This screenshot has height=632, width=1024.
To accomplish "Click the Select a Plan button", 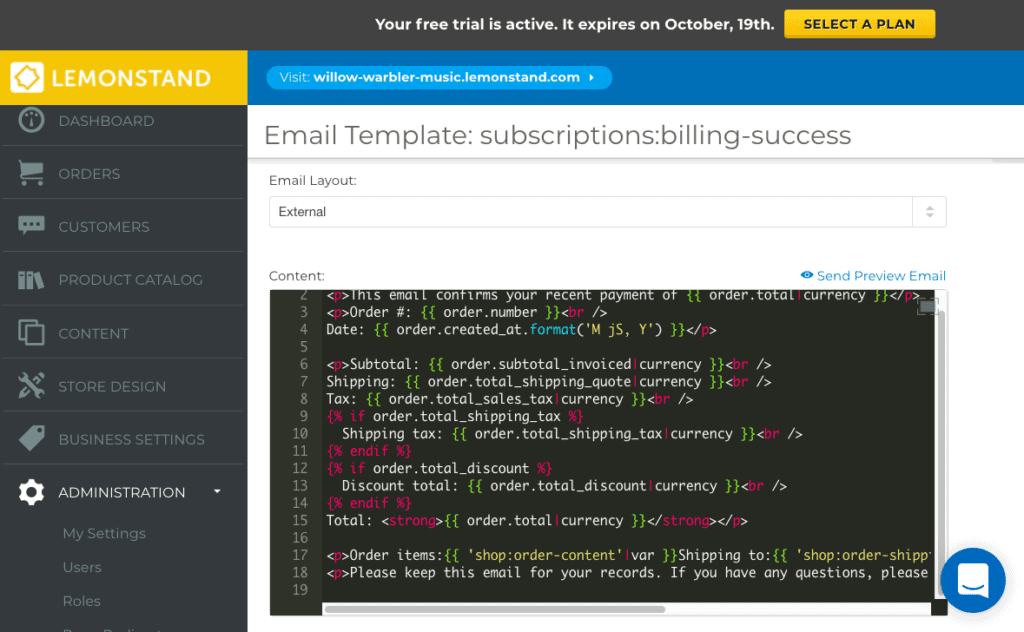I will click(x=859, y=24).
